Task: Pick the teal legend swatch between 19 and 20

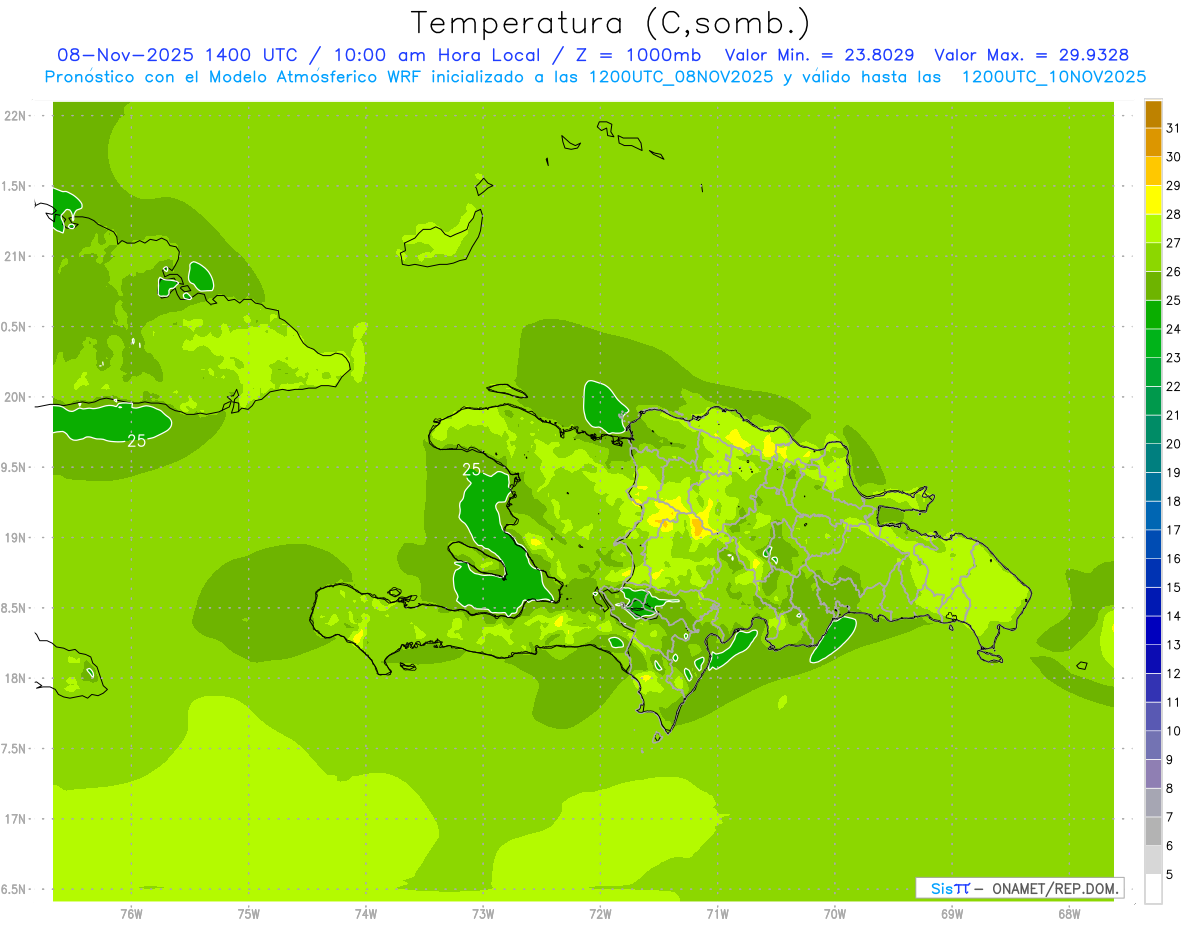Action: [1153, 458]
